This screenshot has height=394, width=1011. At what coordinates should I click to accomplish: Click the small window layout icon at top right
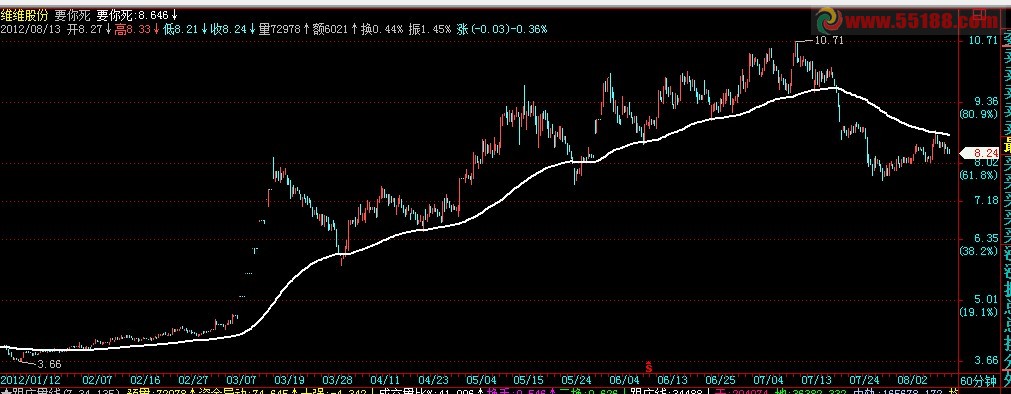click(979, 13)
